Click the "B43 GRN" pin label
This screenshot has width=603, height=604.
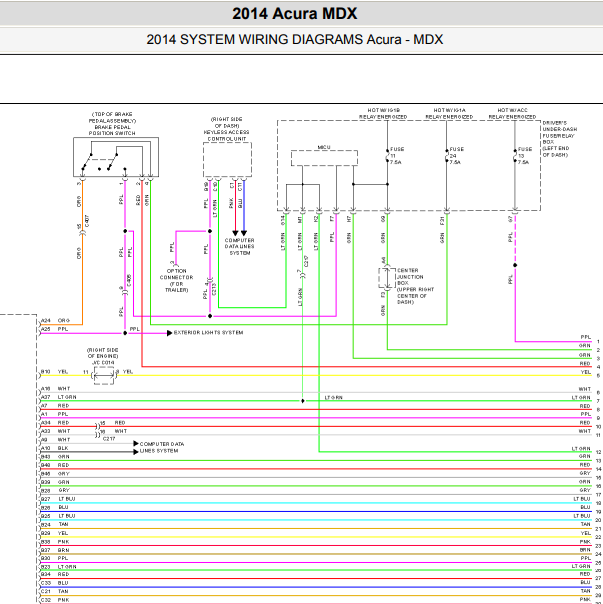55,457
